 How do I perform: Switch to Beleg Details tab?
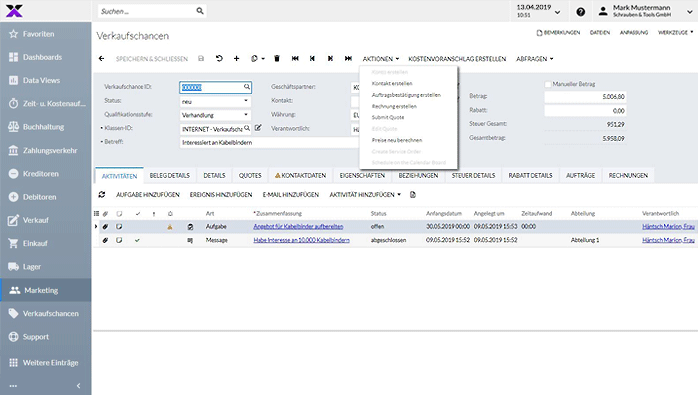(x=170, y=175)
